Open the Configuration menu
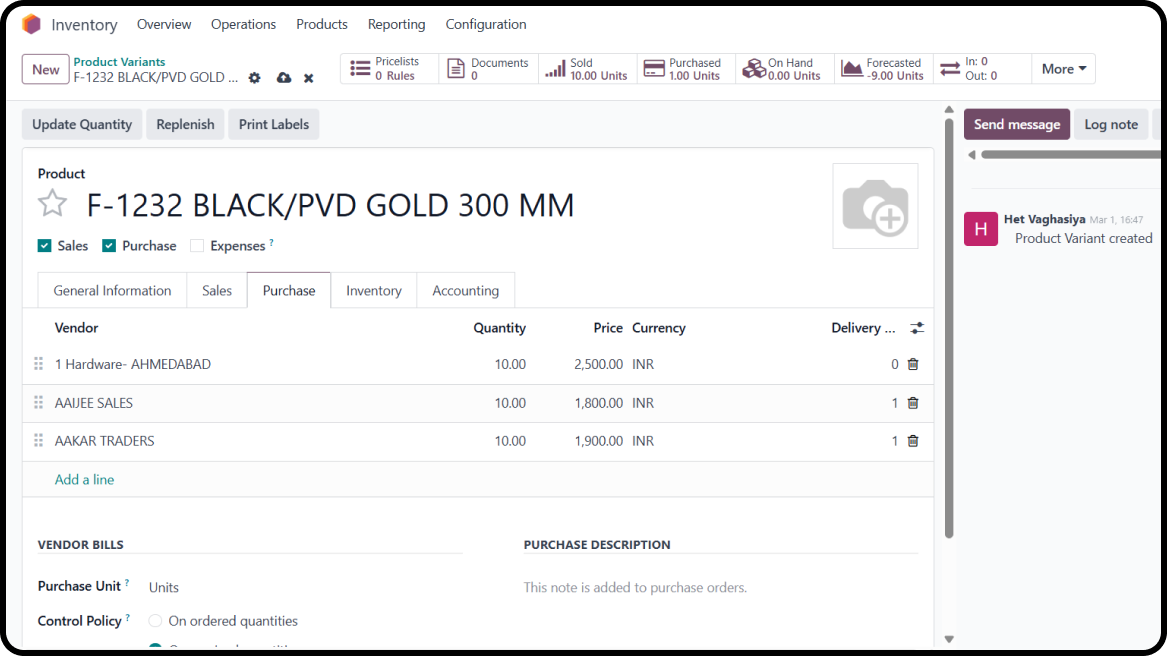Viewport: 1167px width, 656px height. pyautogui.click(x=485, y=24)
